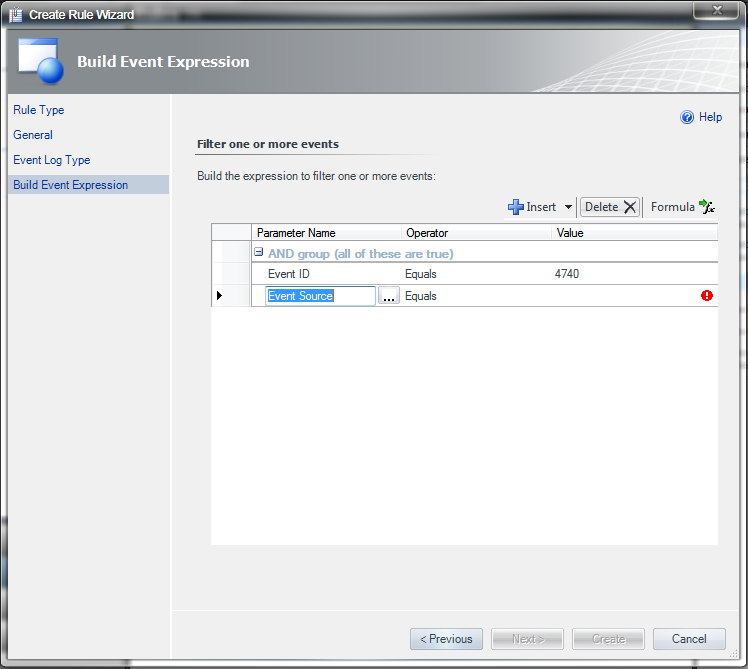This screenshot has width=748, height=669.
Task: Select the 4740 value cell
Action: (567, 274)
